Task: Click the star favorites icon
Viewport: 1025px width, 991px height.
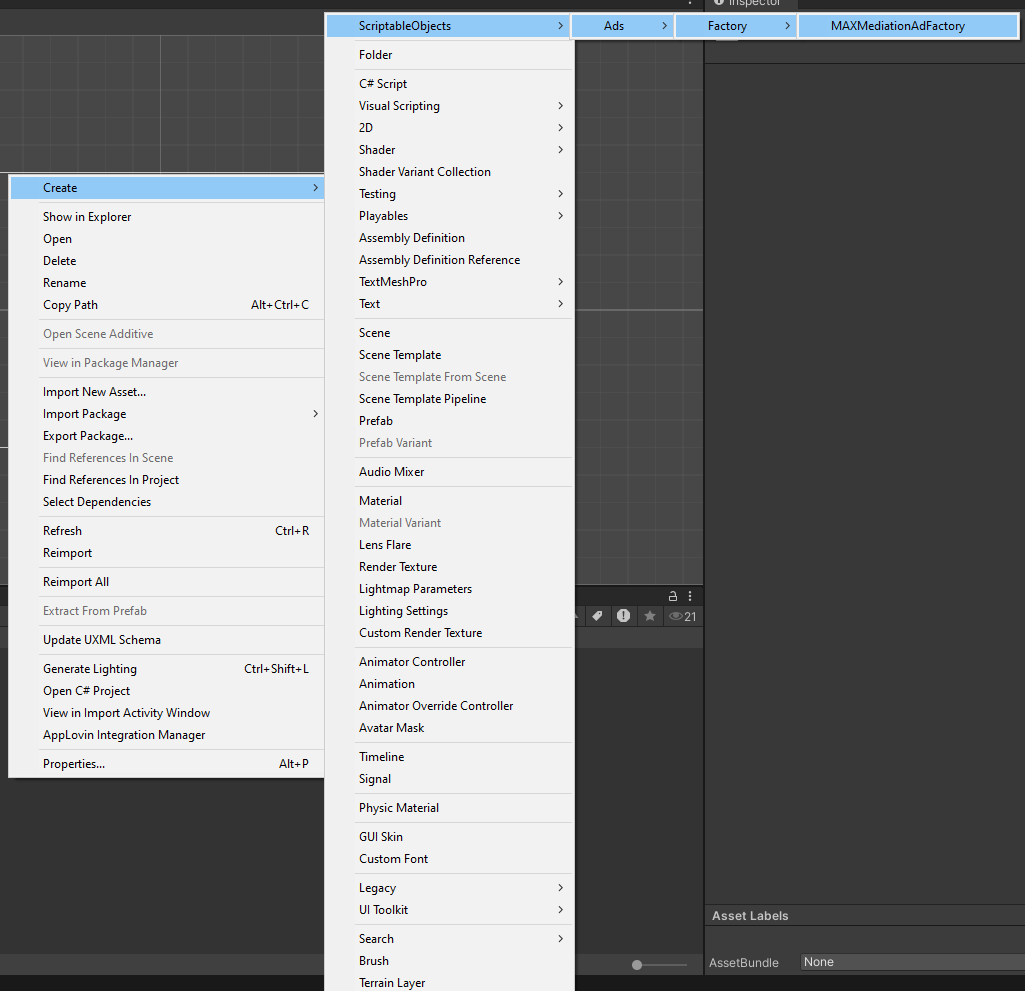Action: (648, 616)
